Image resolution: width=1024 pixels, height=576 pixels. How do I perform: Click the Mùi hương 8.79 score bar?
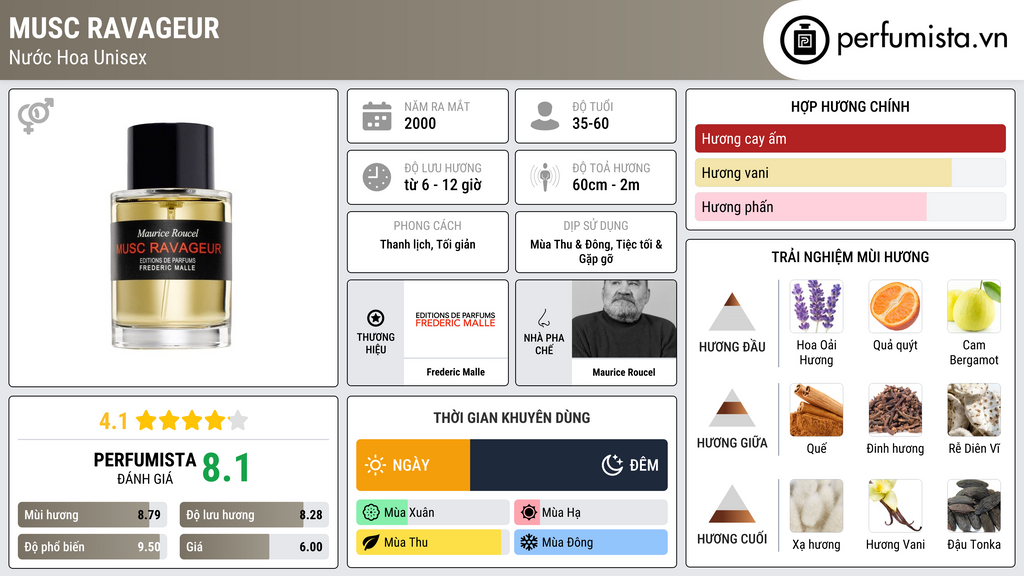[93, 515]
